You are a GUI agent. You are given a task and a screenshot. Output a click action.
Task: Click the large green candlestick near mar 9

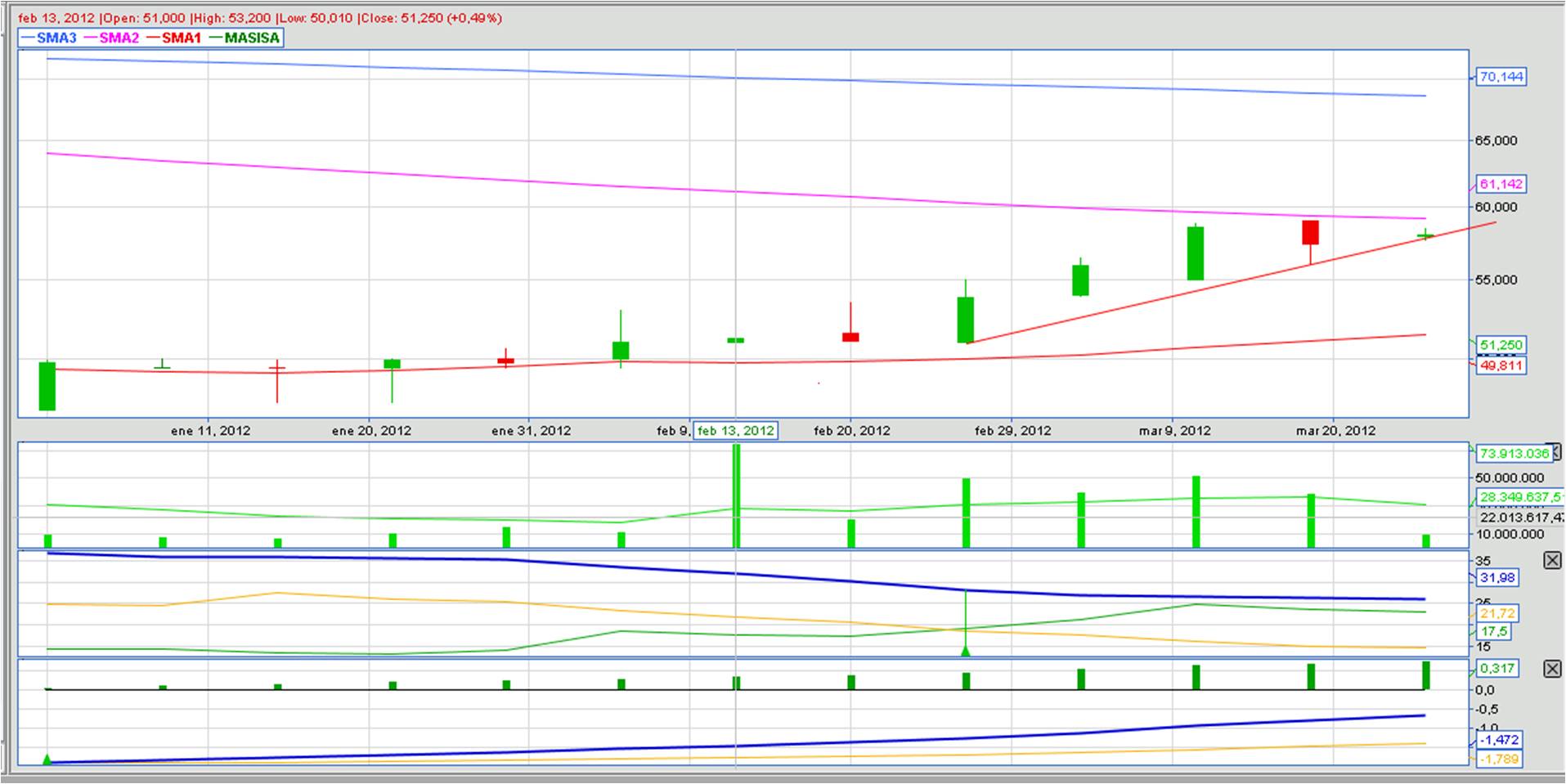pyautogui.click(x=1195, y=253)
